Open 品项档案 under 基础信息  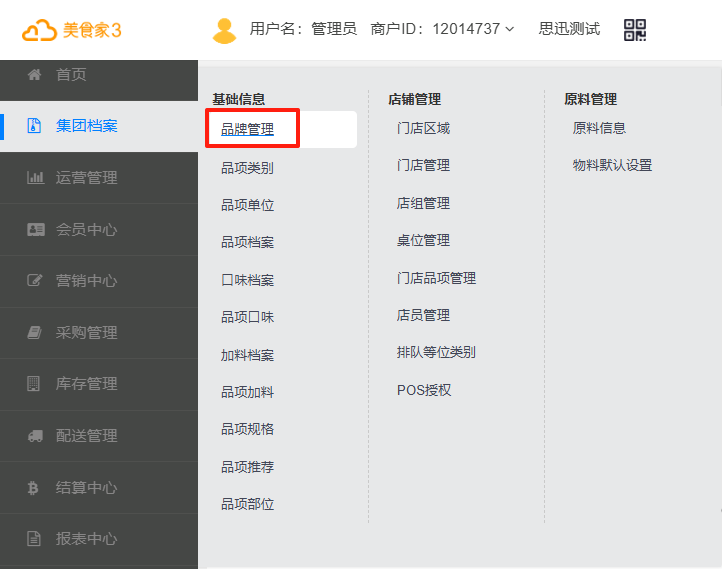[247, 242]
